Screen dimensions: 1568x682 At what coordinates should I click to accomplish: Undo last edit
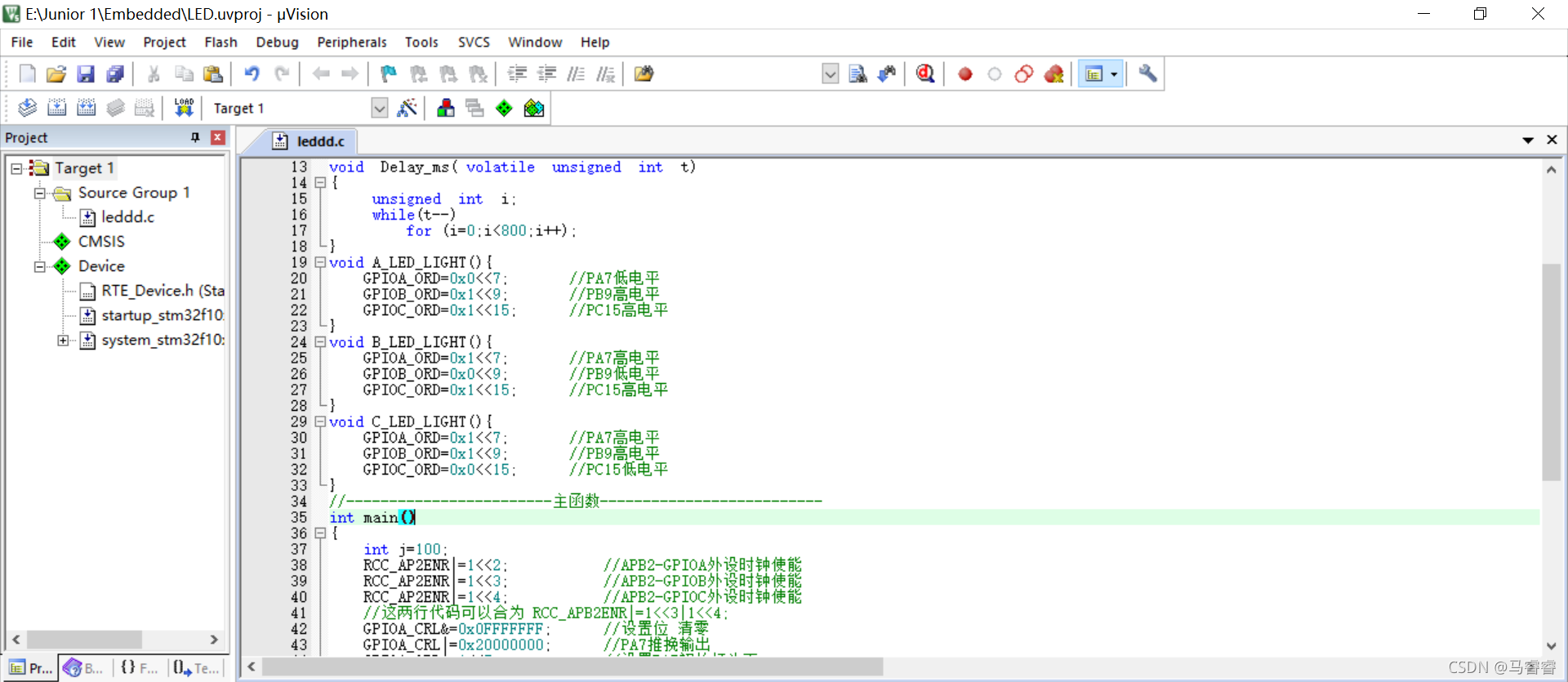pos(252,74)
